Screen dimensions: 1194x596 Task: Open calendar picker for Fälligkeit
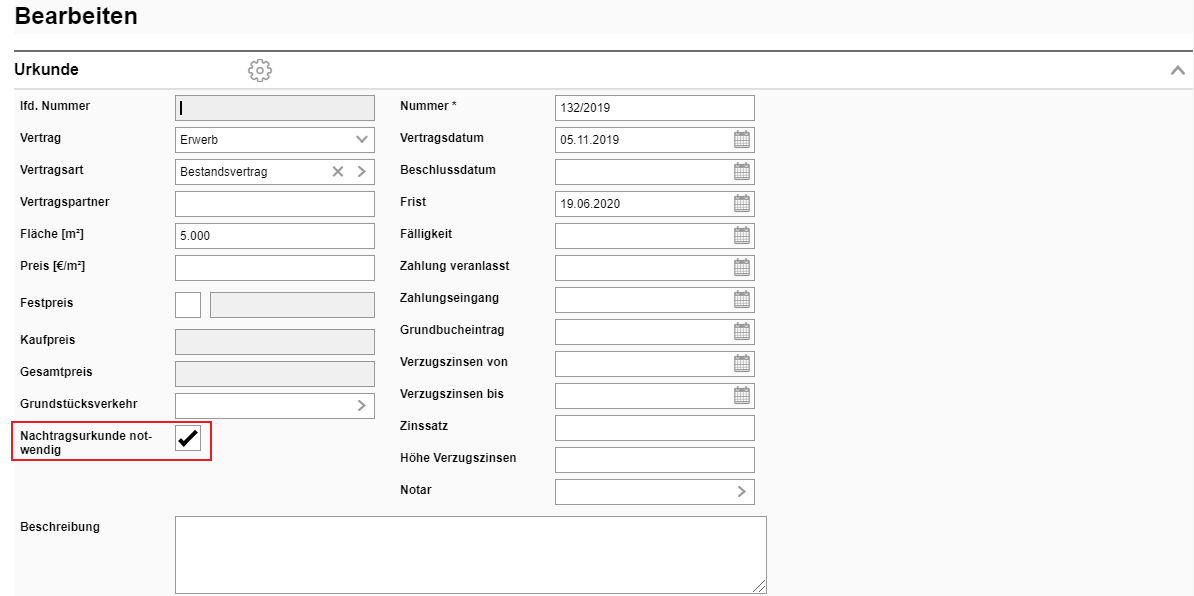click(x=742, y=236)
